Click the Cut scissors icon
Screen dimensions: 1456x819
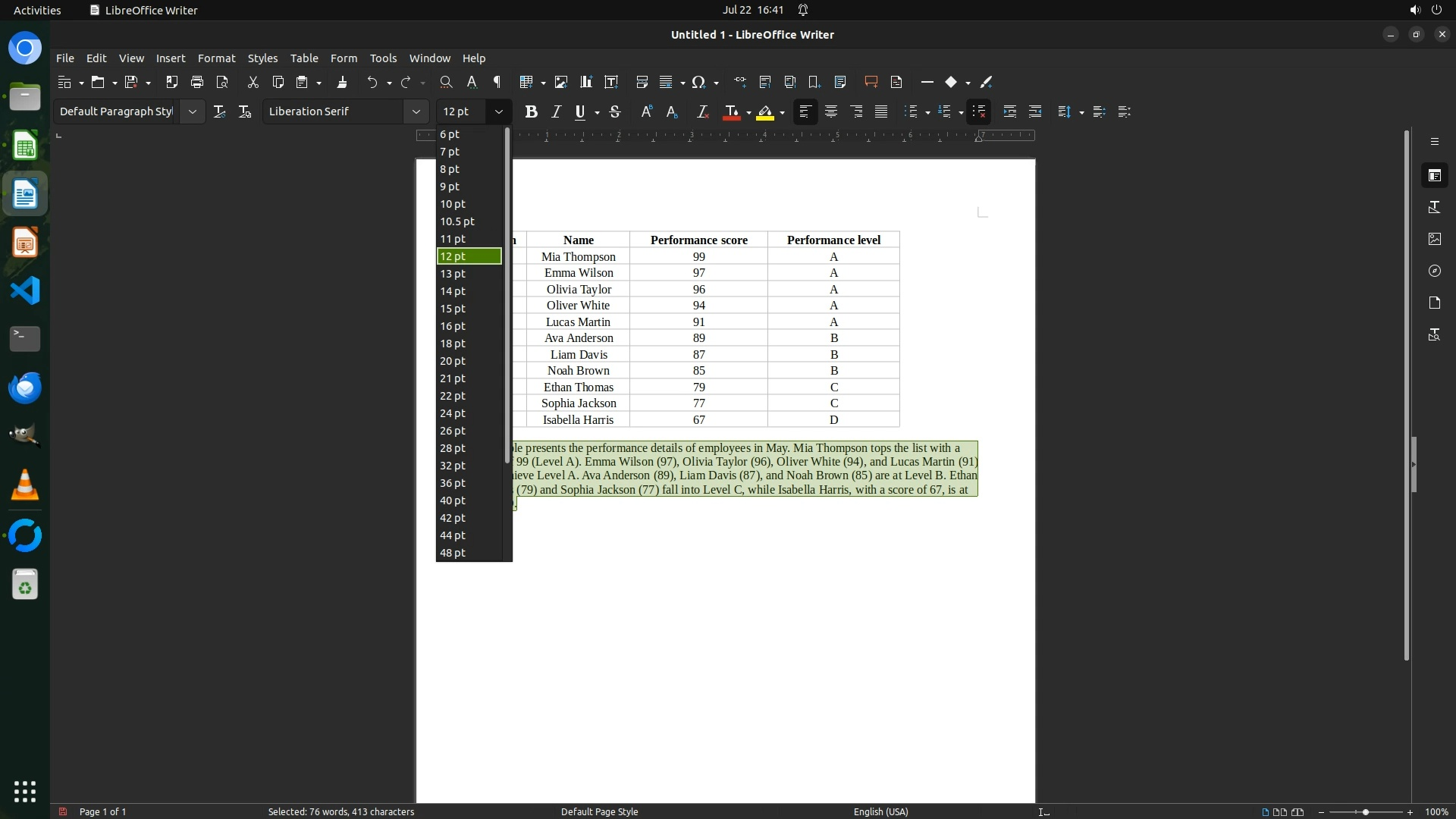253,82
